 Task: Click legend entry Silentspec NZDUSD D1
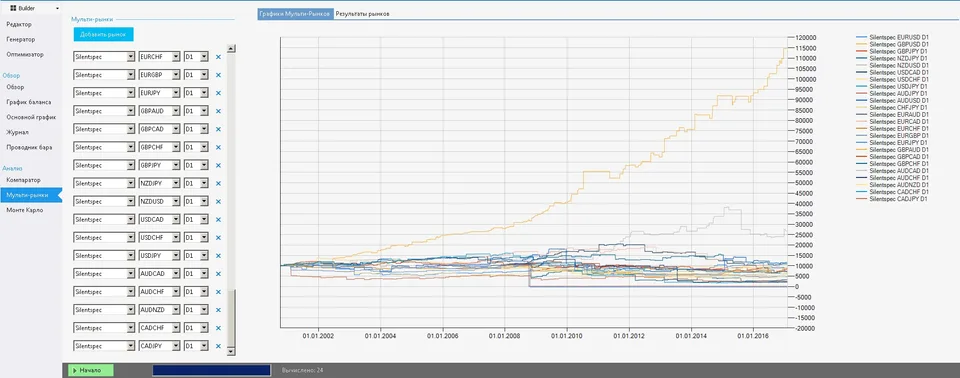tap(893, 65)
